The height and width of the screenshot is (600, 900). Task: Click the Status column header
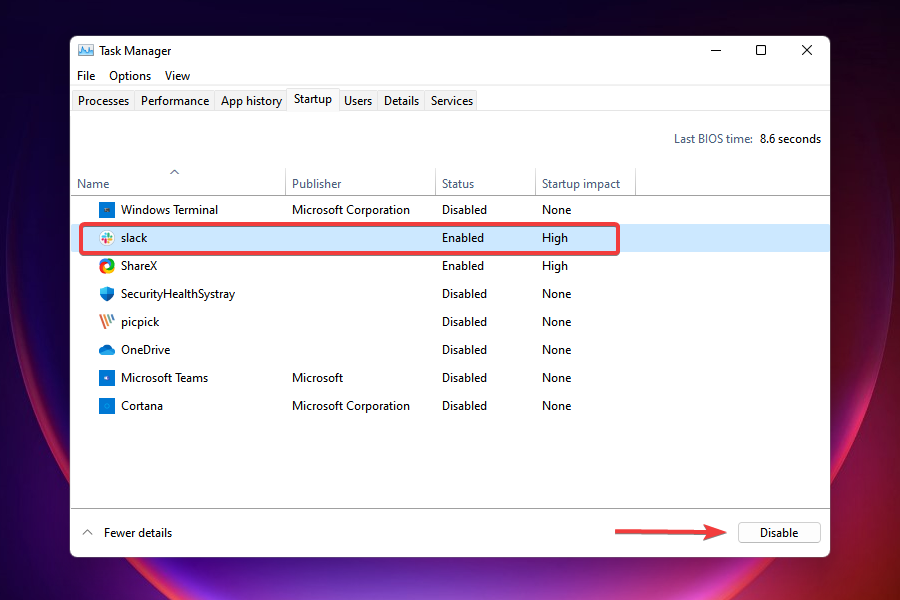[458, 183]
